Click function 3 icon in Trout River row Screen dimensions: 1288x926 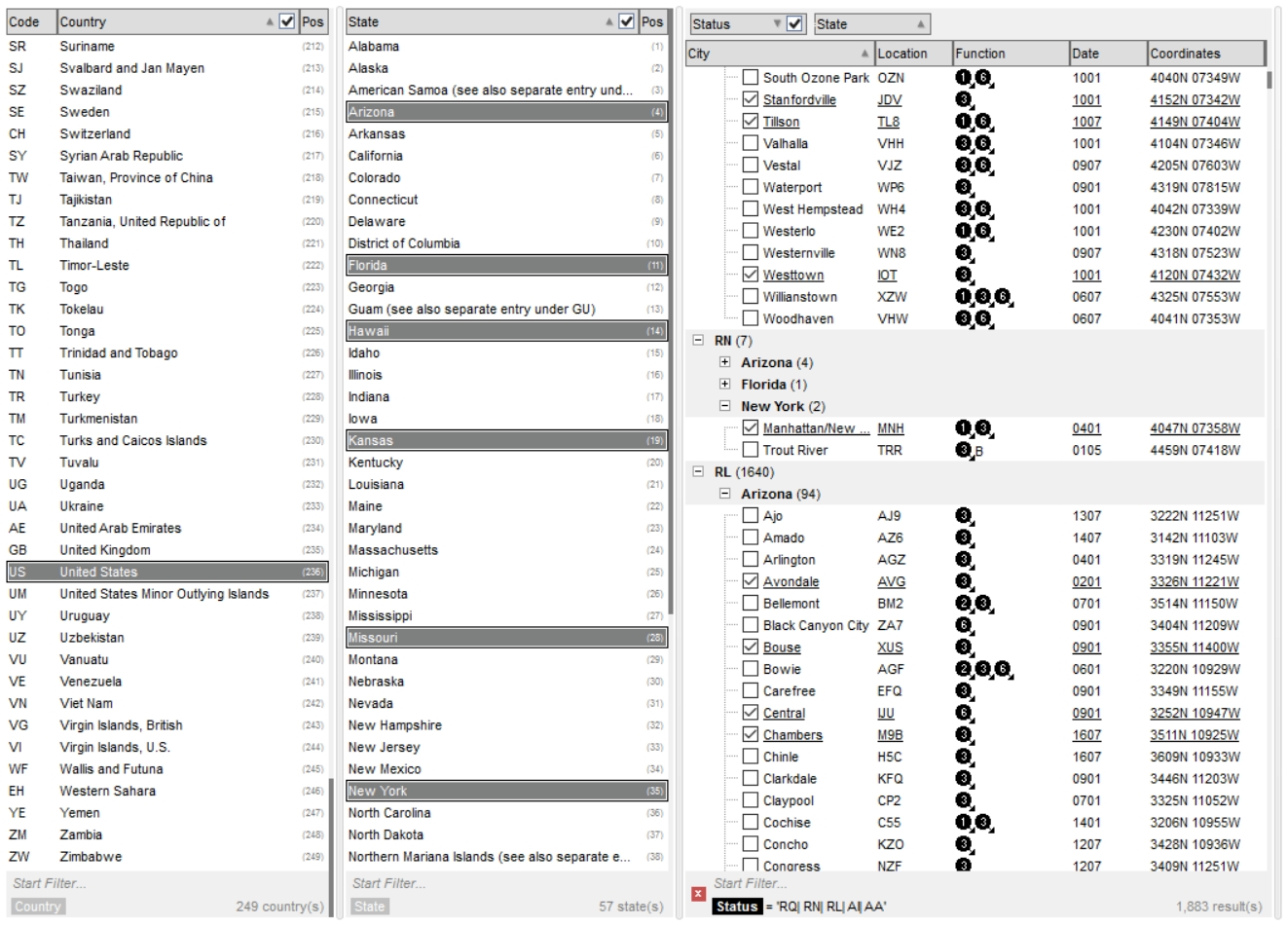click(x=963, y=450)
